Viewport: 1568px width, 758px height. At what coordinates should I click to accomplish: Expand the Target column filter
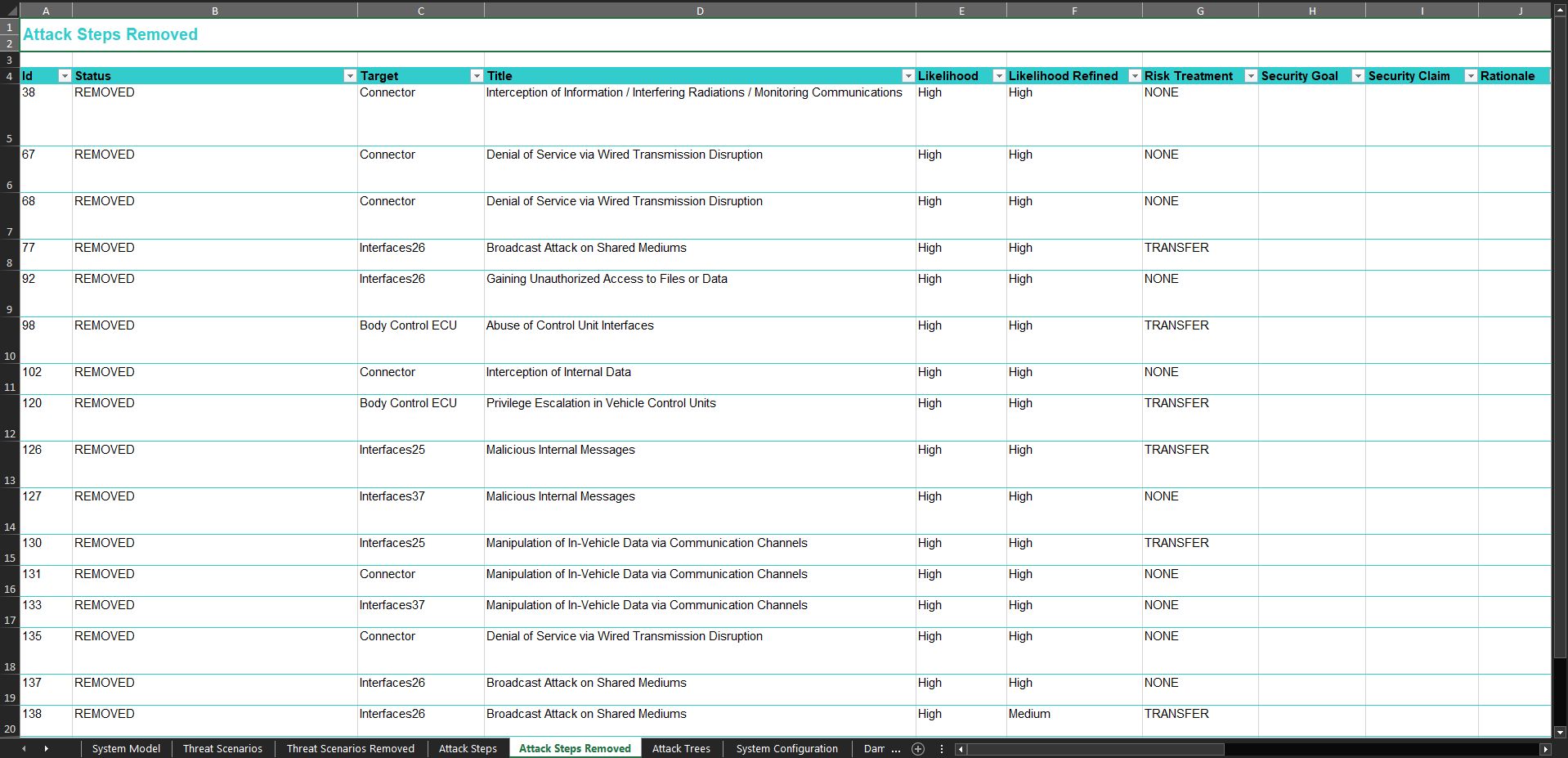click(x=477, y=76)
